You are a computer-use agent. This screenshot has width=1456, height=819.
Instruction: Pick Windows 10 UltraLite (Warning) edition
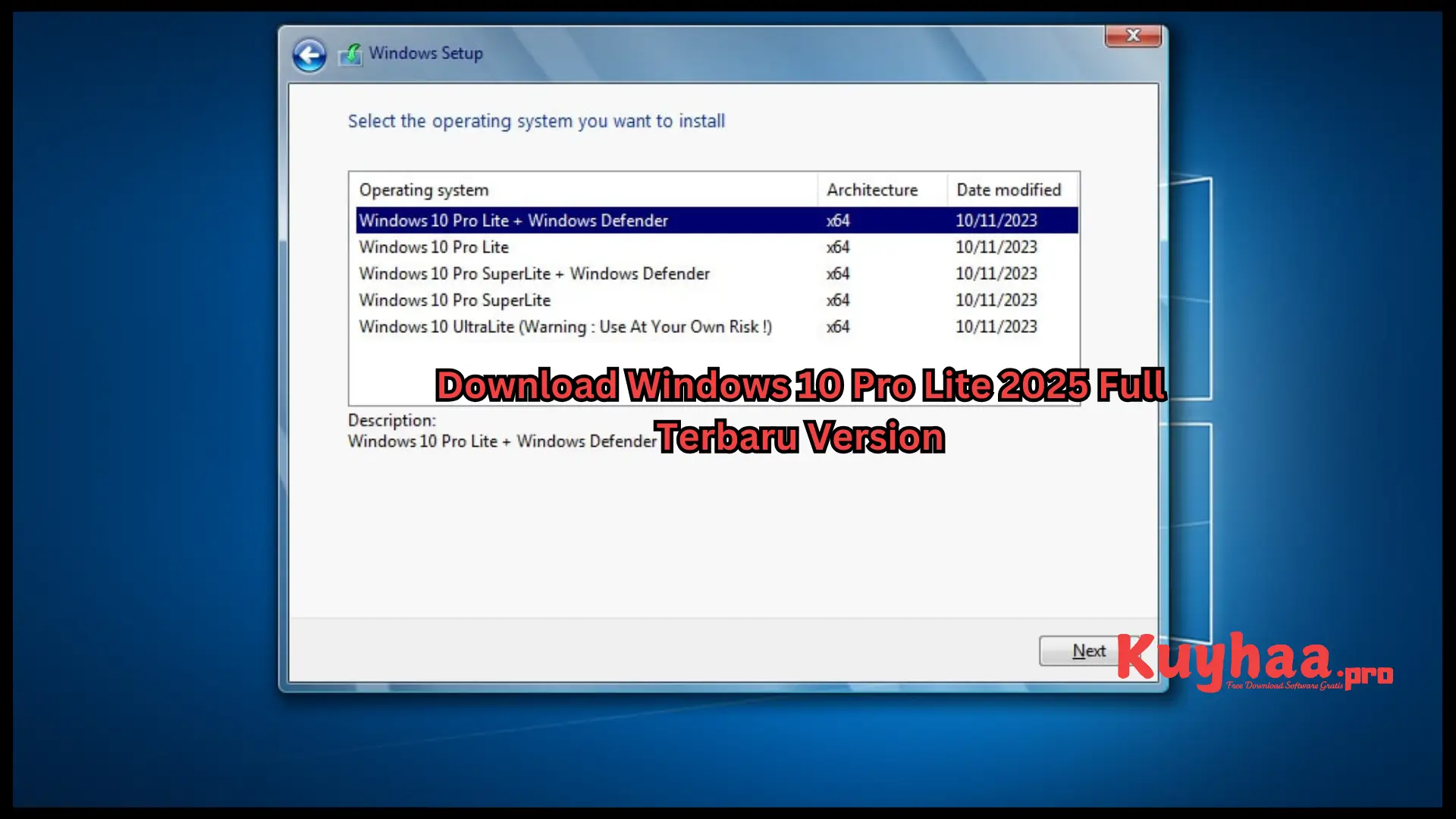[717, 326]
